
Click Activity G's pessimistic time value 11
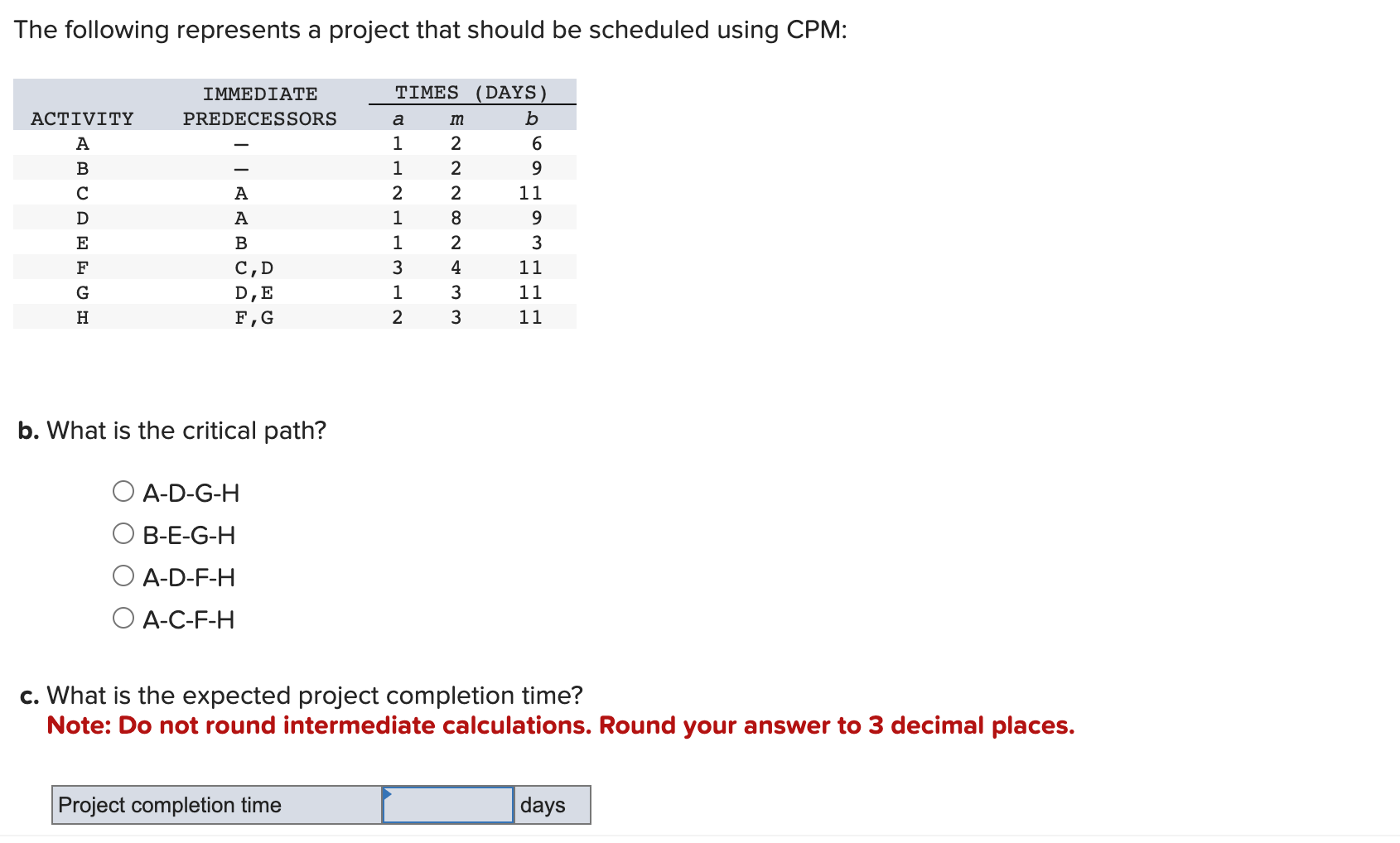point(533,291)
